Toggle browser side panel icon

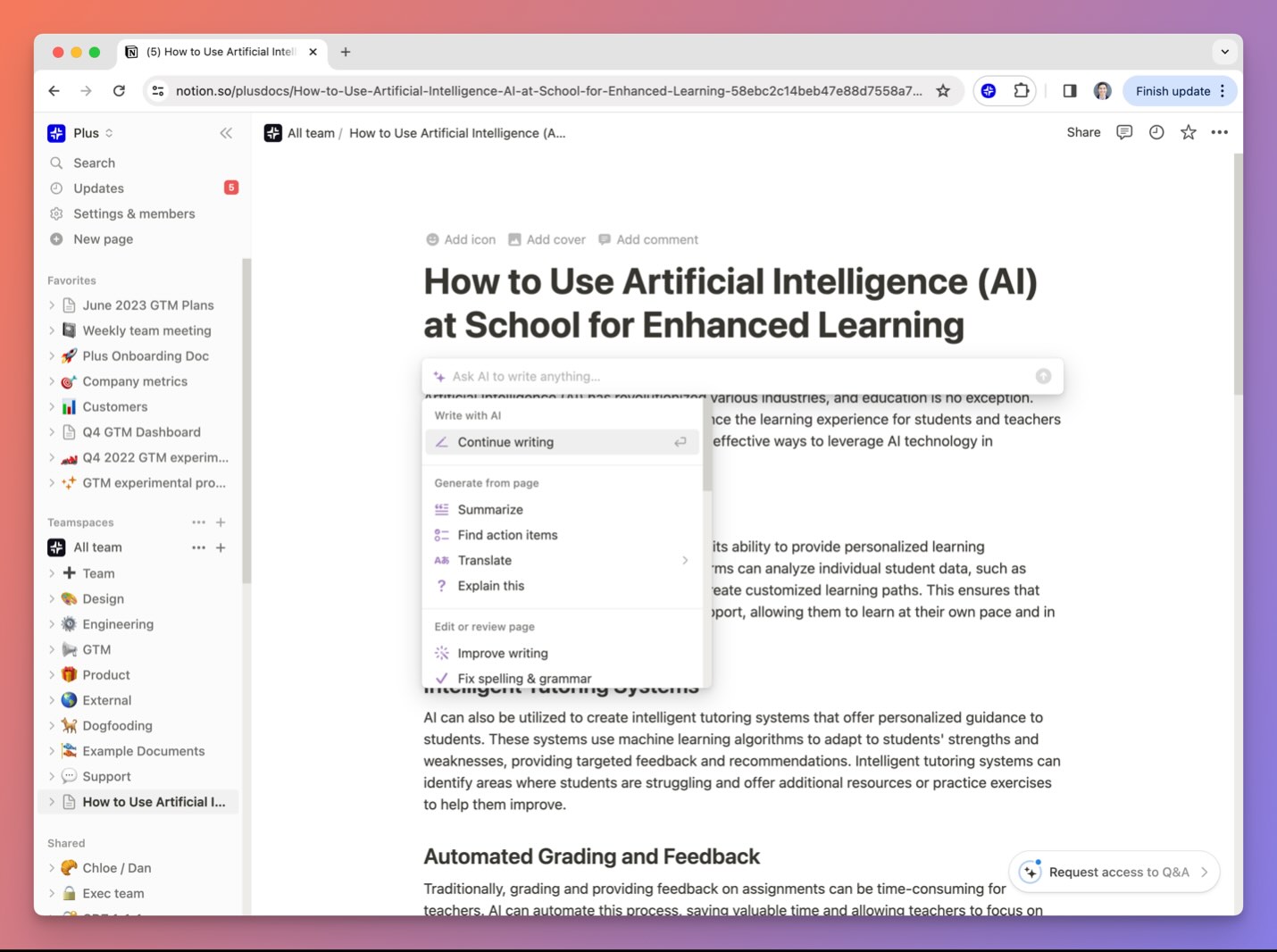click(x=1070, y=90)
